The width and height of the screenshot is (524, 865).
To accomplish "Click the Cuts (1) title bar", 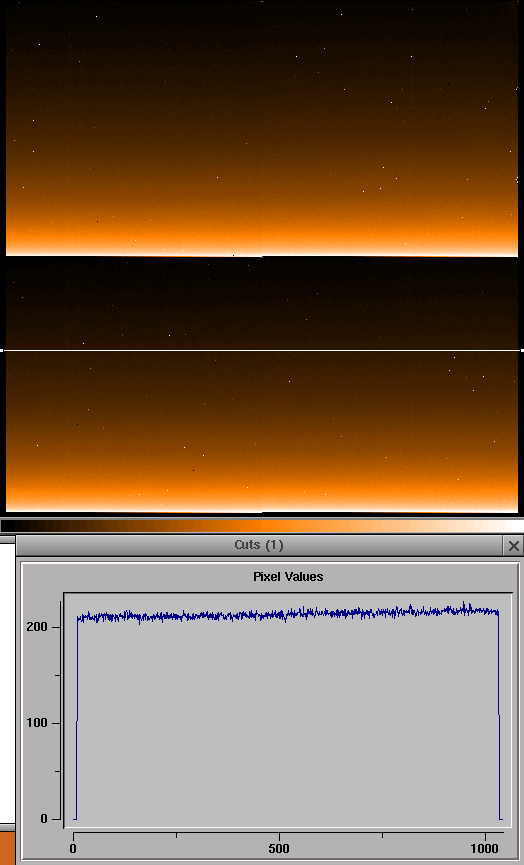I will pos(259,545).
